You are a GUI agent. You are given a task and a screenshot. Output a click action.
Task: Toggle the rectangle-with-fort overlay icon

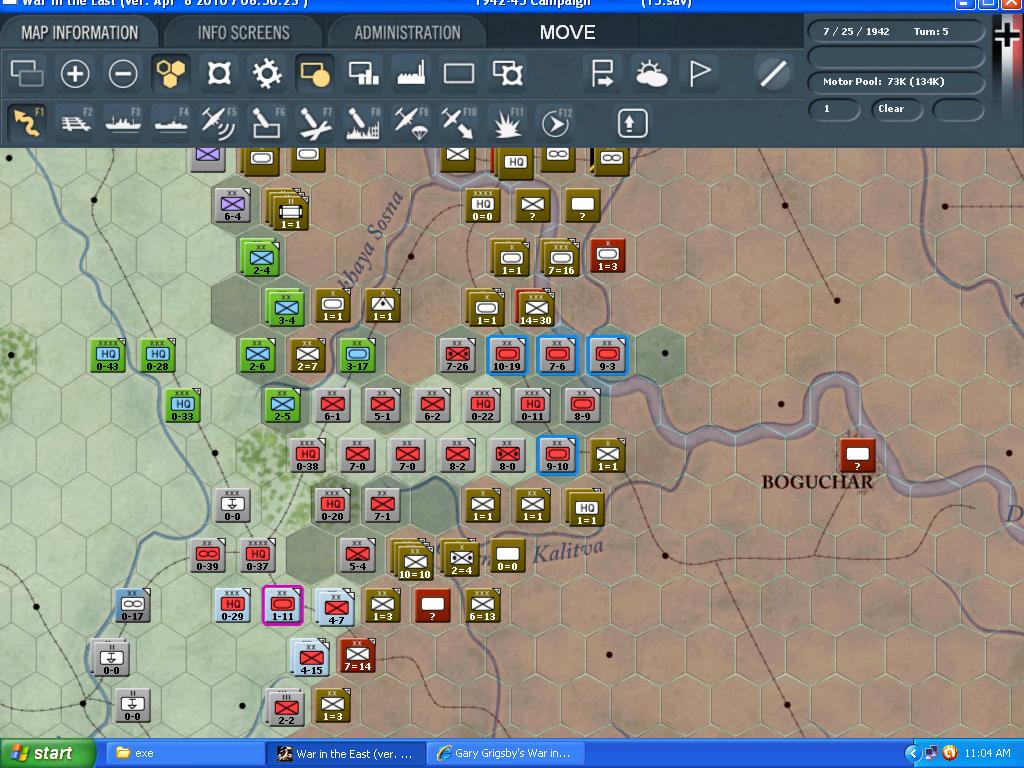click(x=507, y=73)
